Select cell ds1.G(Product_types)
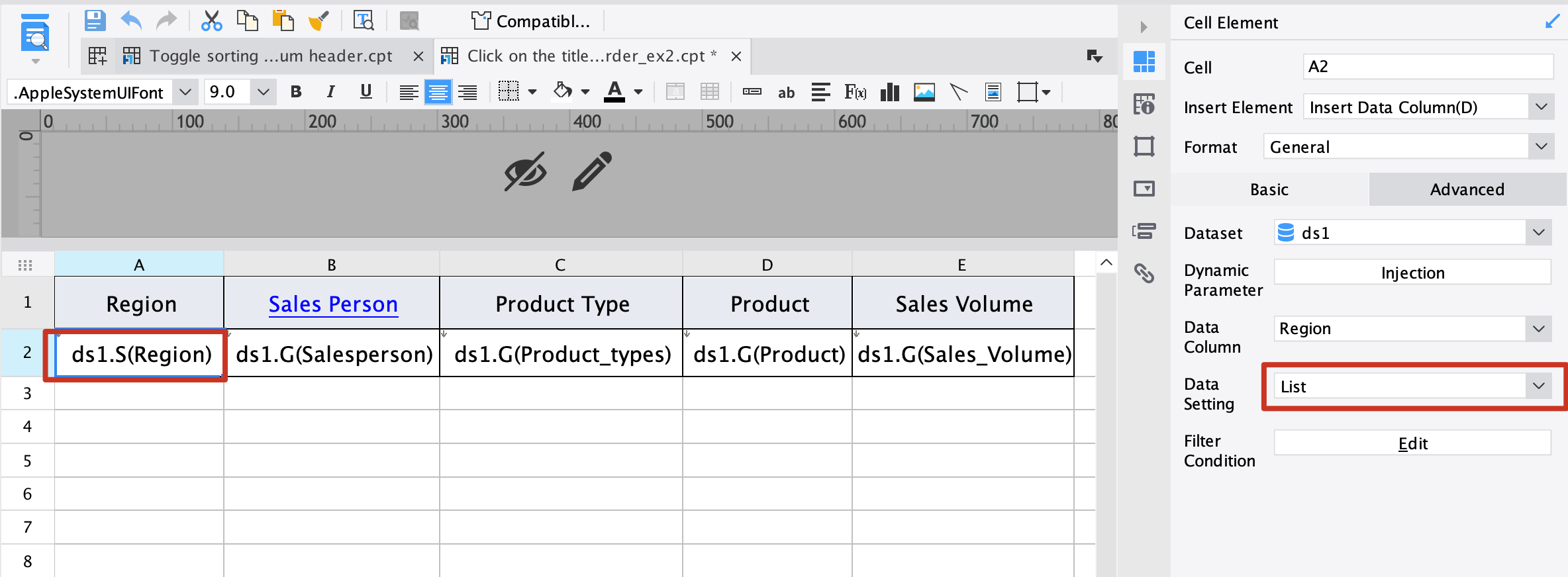This screenshot has width=1568, height=577. coord(562,353)
